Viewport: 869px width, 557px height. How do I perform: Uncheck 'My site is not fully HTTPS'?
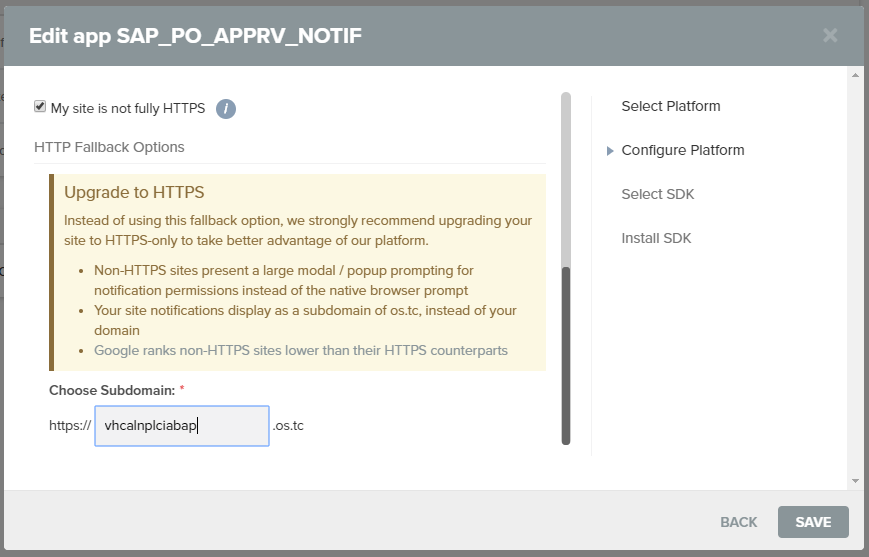coord(40,106)
